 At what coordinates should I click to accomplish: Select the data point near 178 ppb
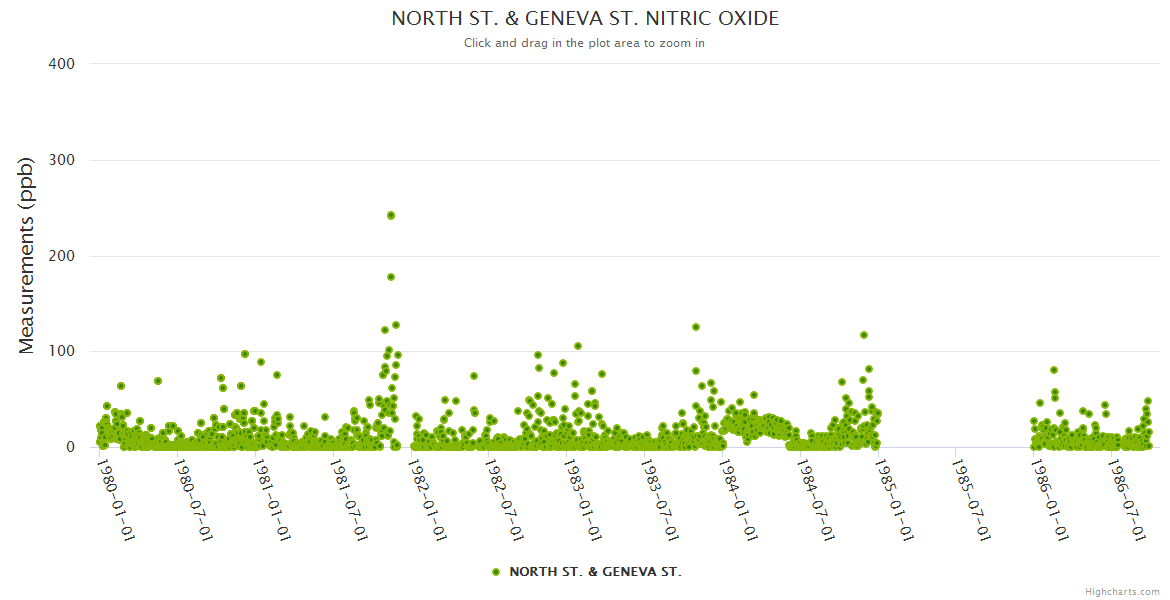pyautogui.click(x=391, y=277)
